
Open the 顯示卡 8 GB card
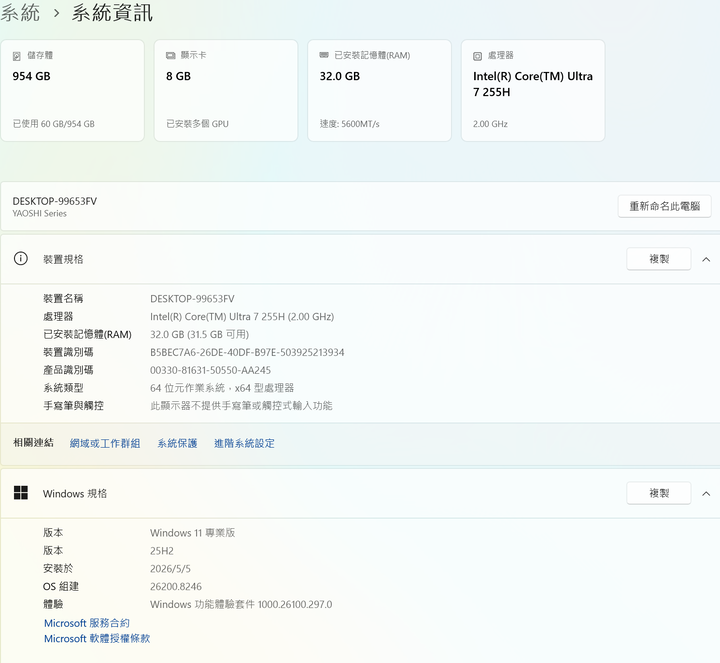[226, 90]
